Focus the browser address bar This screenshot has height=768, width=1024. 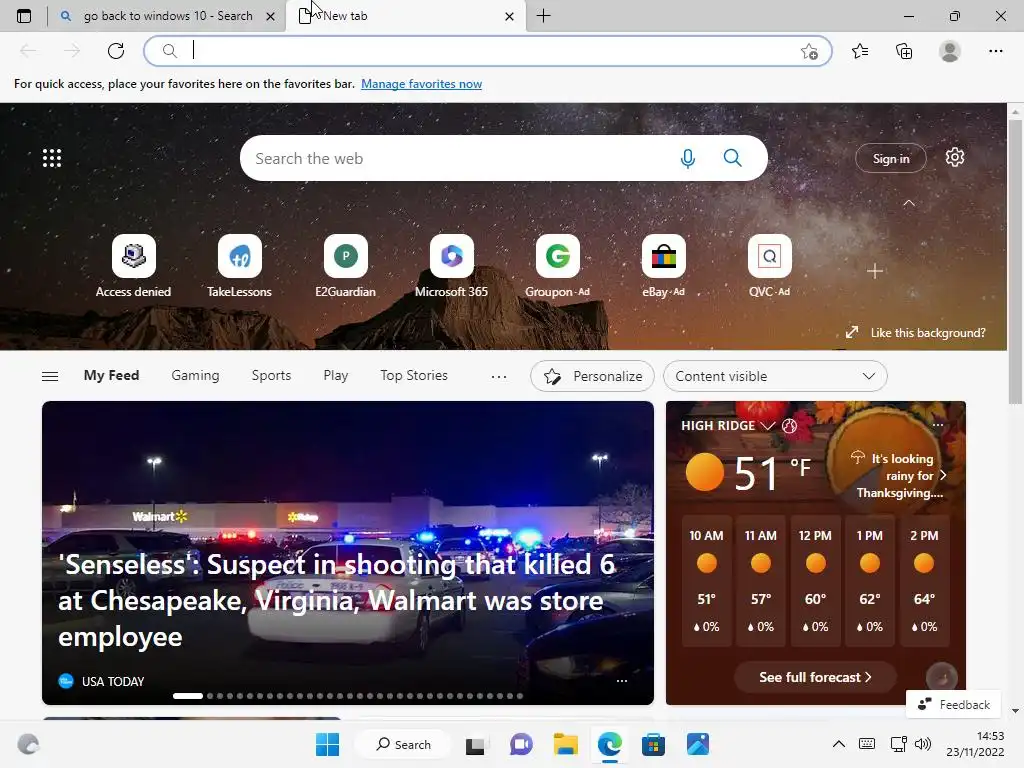487,51
